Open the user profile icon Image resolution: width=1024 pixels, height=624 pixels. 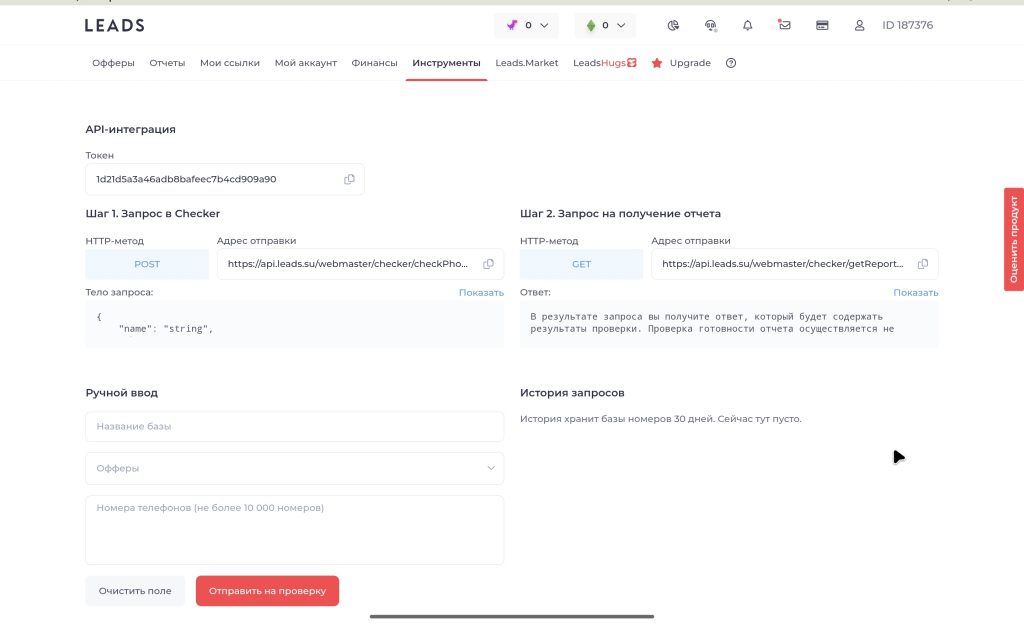pos(859,25)
